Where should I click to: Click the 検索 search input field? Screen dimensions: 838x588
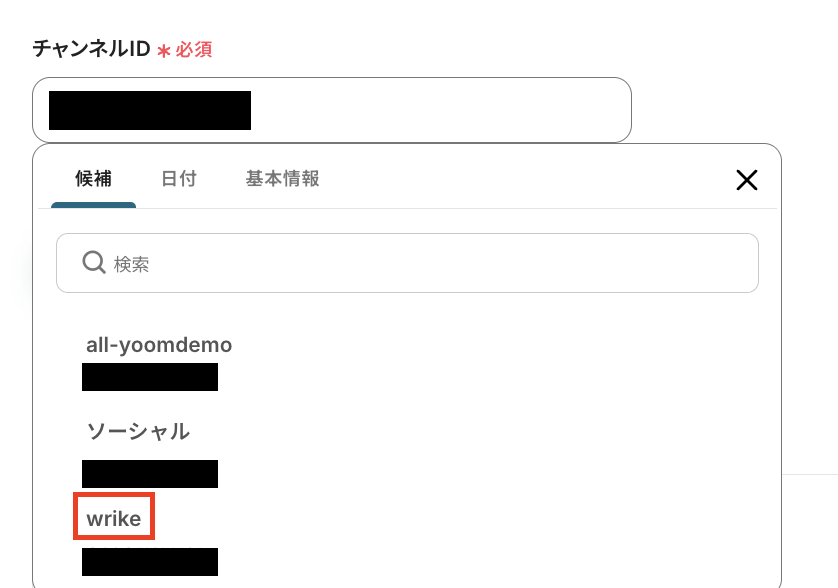pos(407,263)
